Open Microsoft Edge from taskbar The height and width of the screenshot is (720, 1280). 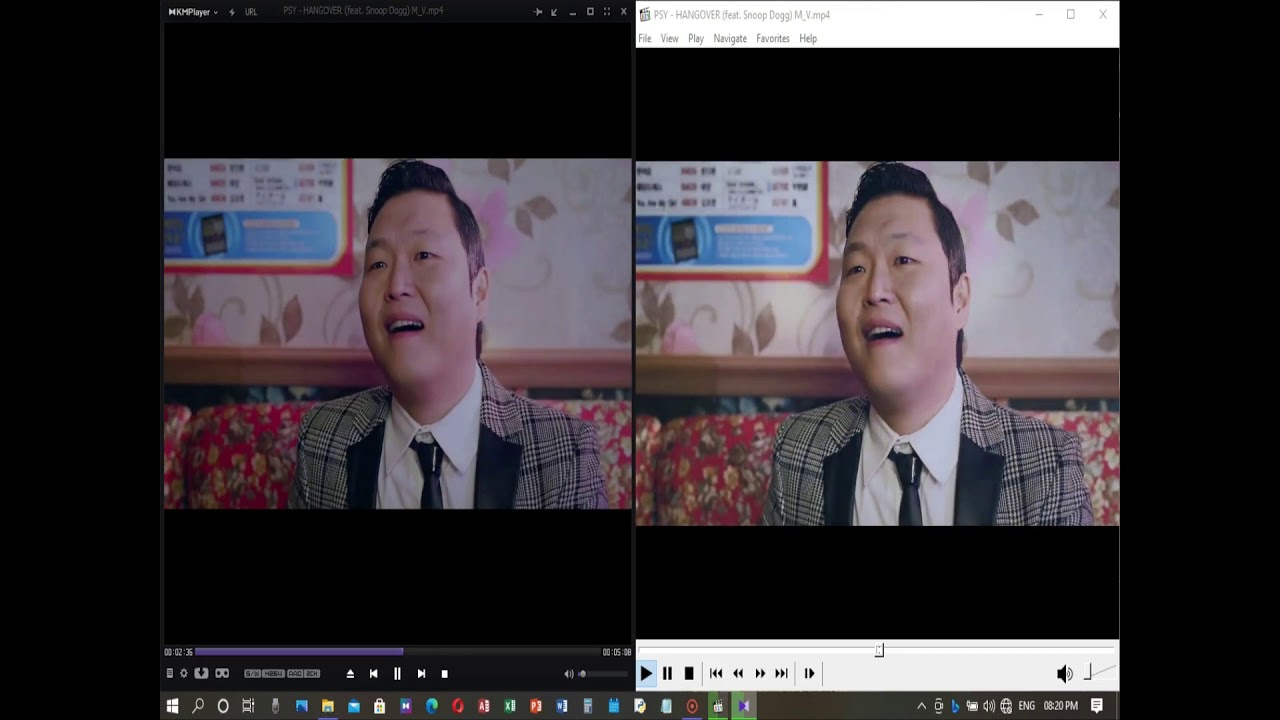[x=432, y=706]
